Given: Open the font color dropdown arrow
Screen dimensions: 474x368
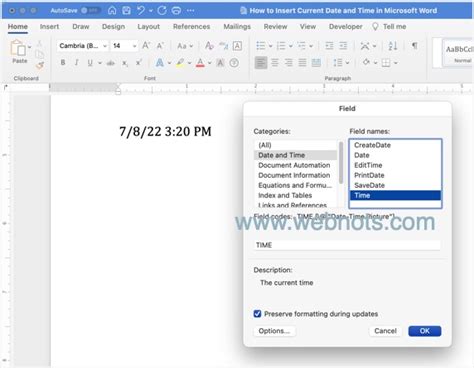Looking at the screenshot, I should coord(210,63).
